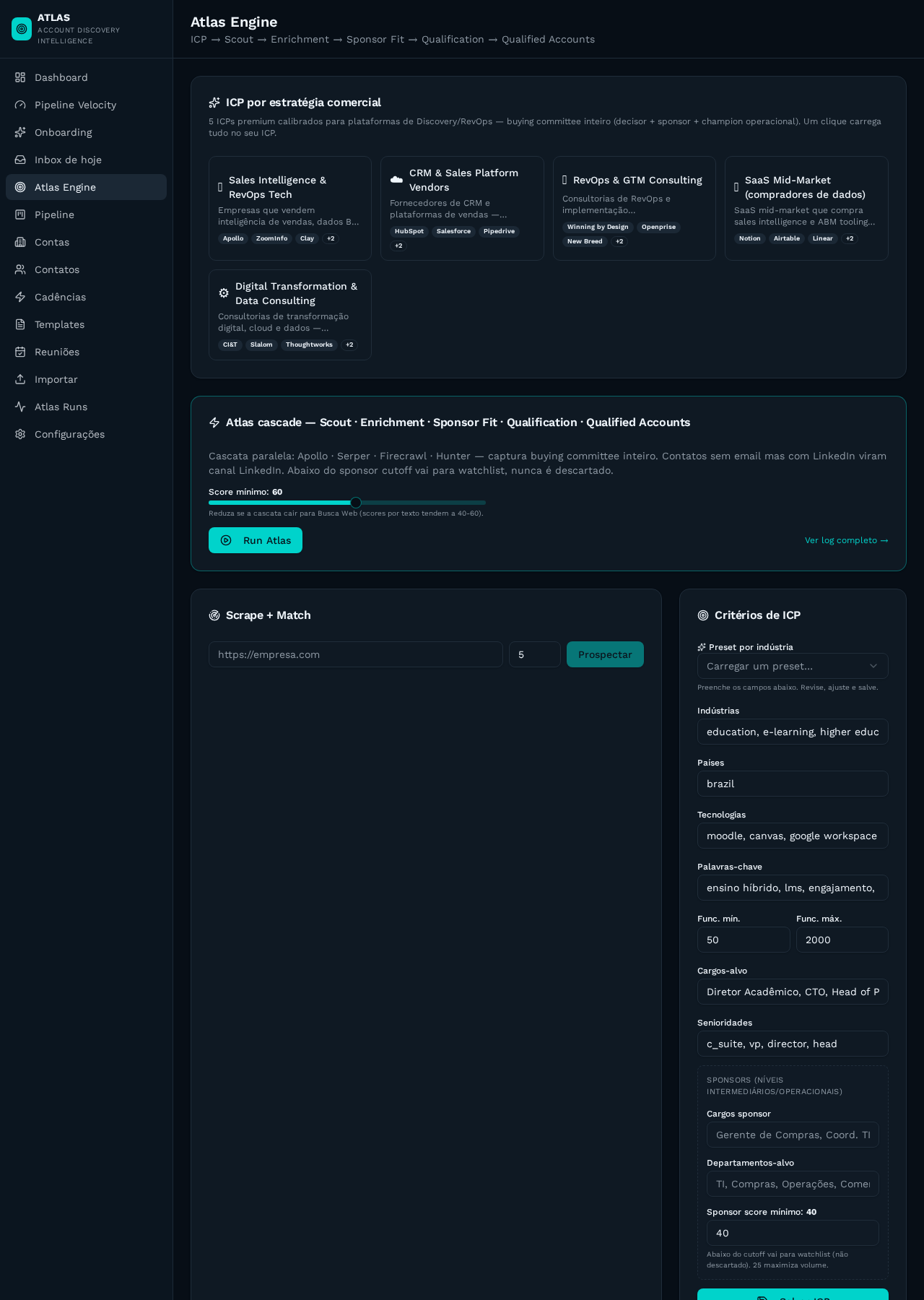Click the https://empresa.com URL field
This screenshot has height=1300, width=924.
pyautogui.click(x=356, y=654)
